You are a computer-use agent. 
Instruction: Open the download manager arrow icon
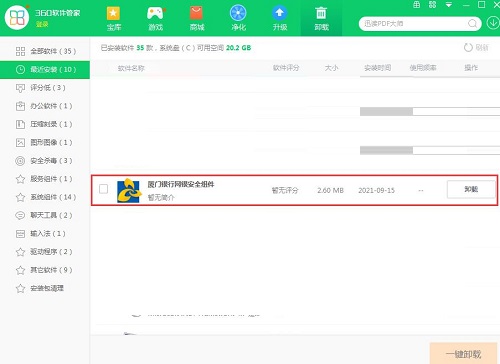493,23
